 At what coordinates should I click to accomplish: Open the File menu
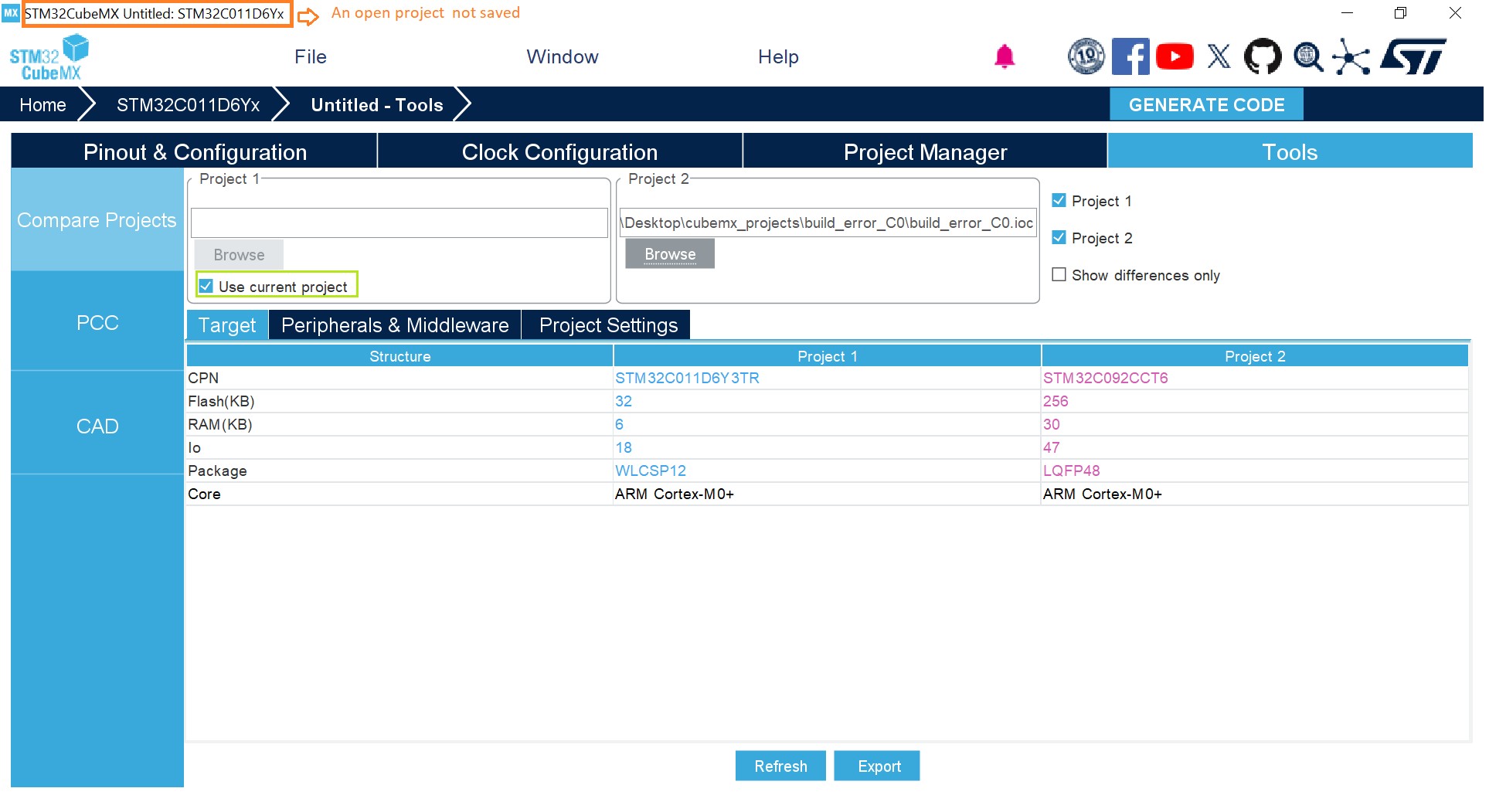pos(311,57)
